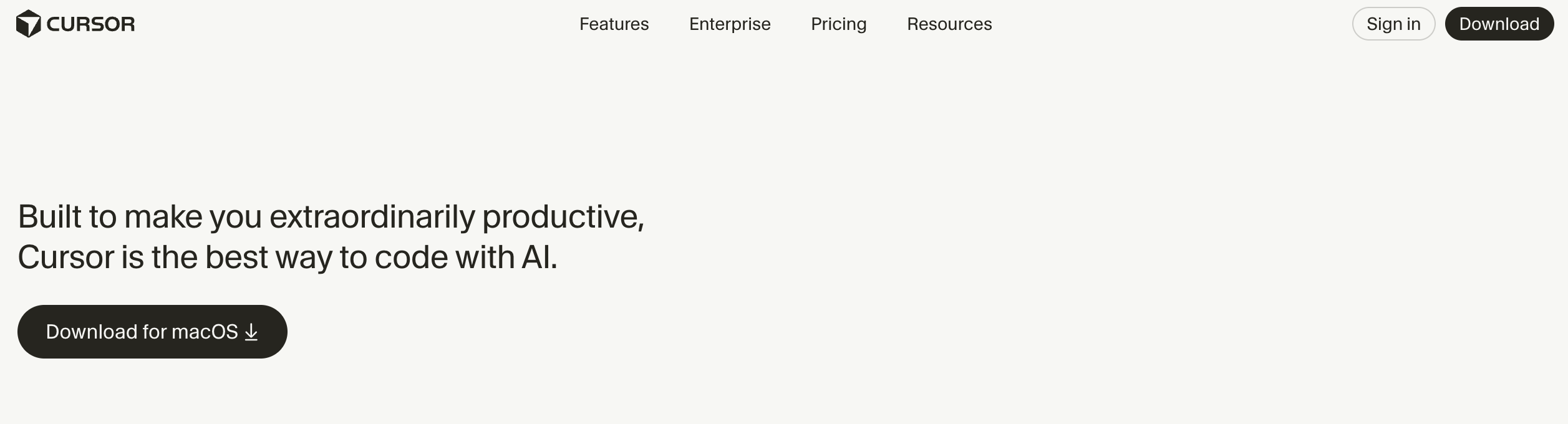Click the word "make" in the headline
The width and height of the screenshot is (1568, 424).
163,216
